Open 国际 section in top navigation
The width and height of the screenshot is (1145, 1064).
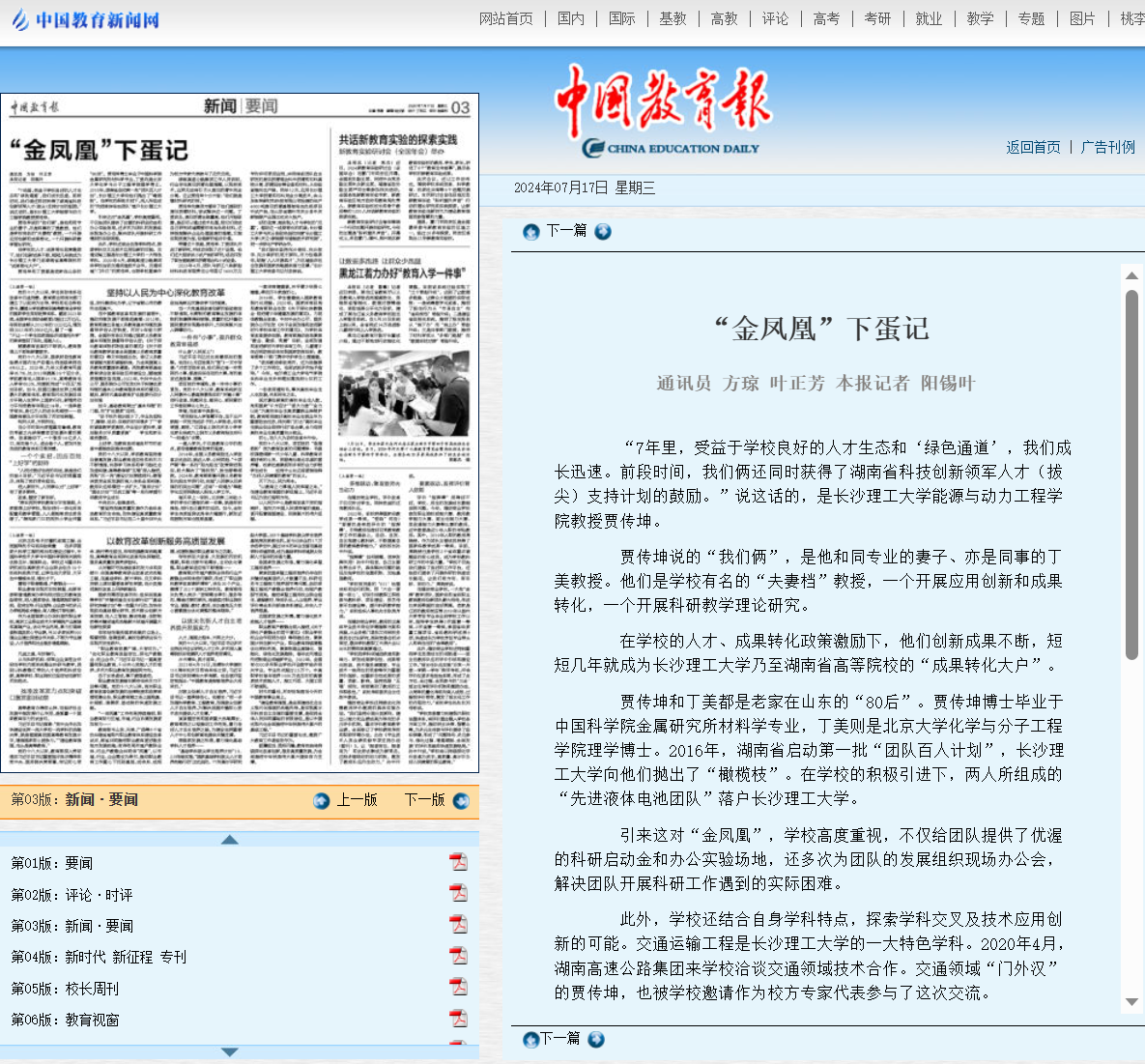(x=622, y=19)
